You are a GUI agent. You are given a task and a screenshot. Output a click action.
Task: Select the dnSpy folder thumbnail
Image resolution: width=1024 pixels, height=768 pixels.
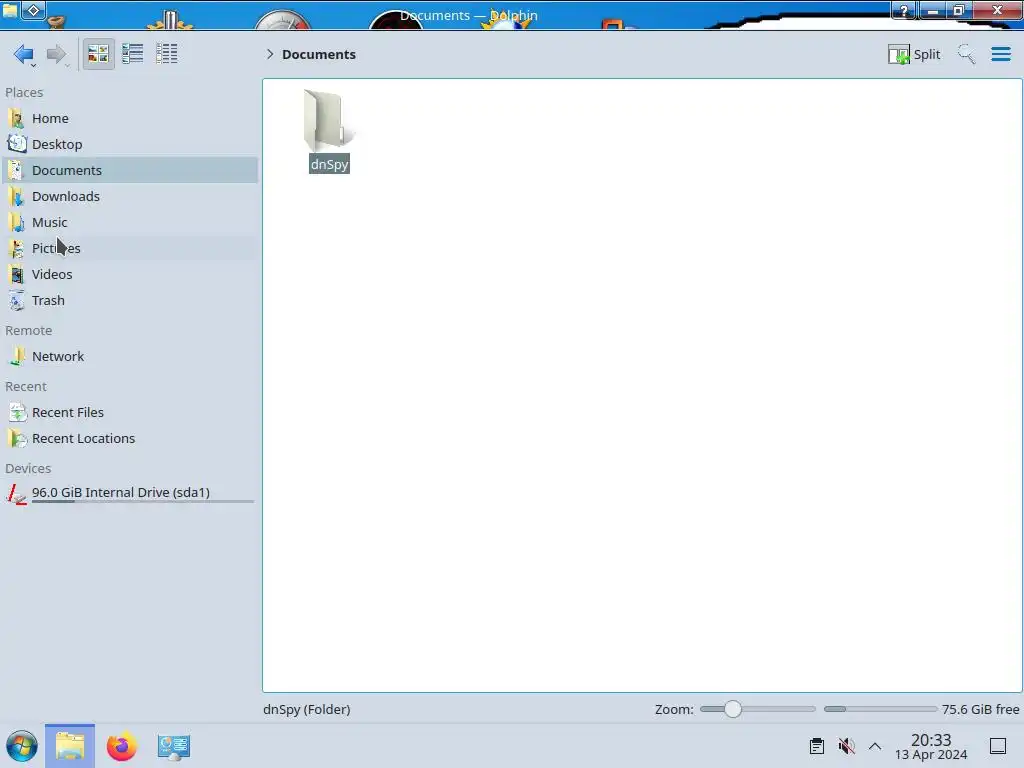click(328, 120)
